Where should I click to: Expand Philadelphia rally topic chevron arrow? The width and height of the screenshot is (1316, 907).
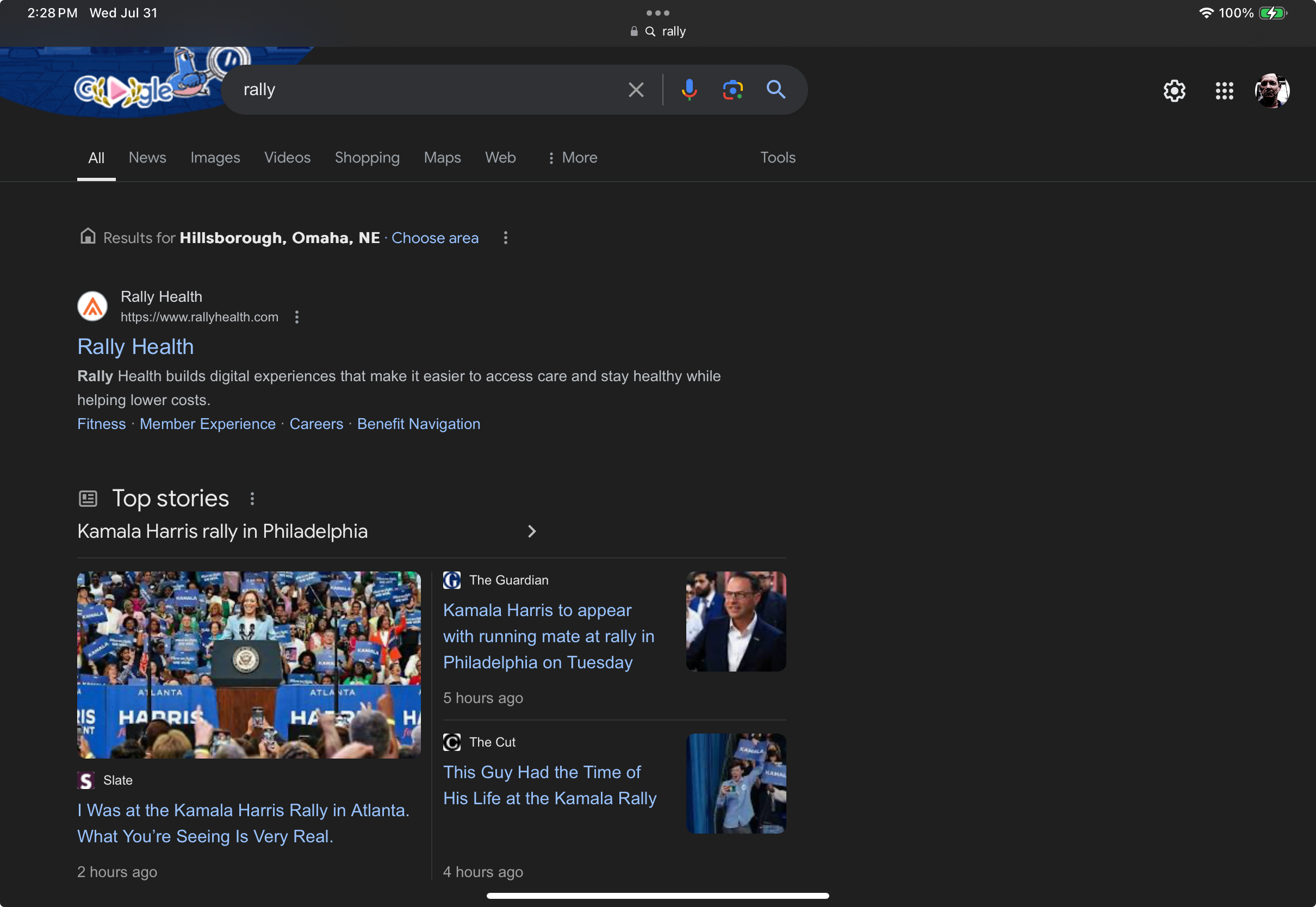(531, 531)
